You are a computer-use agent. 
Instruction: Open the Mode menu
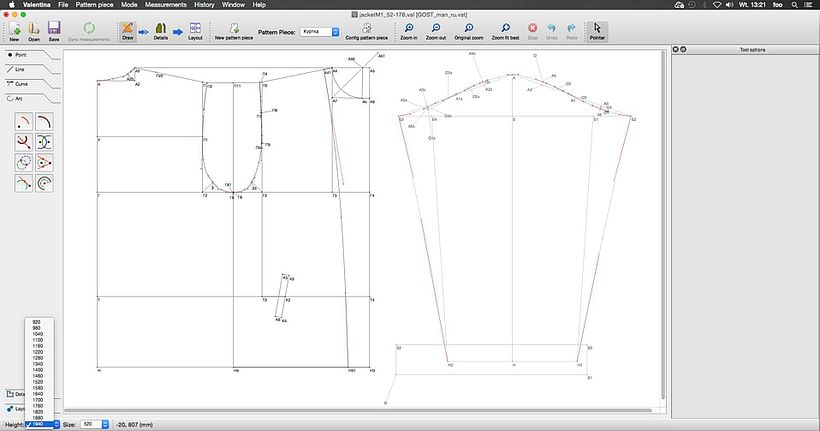[129, 5]
